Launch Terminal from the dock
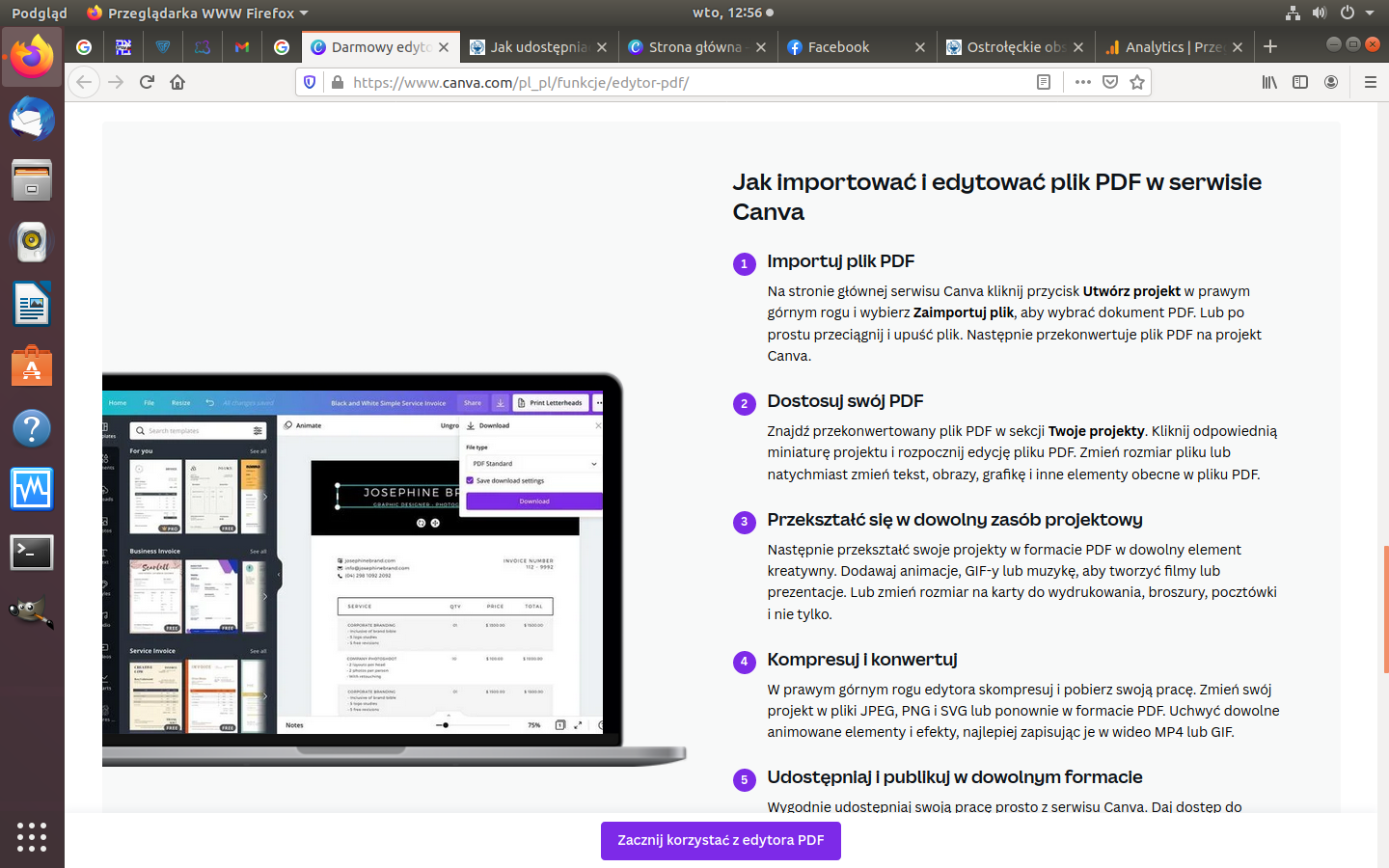Viewport: 1389px width, 868px height. [x=32, y=552]
